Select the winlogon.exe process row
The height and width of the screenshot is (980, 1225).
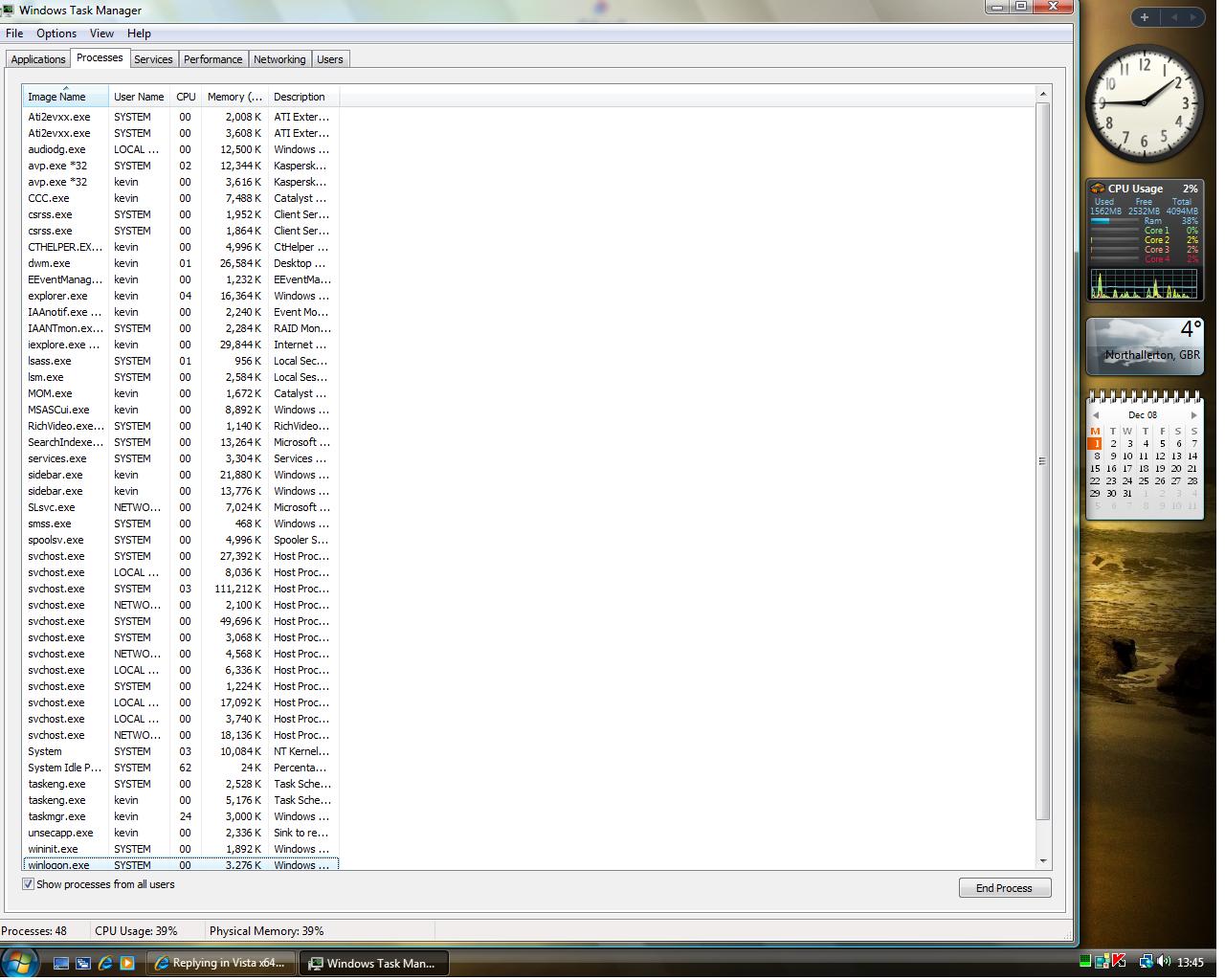click(180, 864)
